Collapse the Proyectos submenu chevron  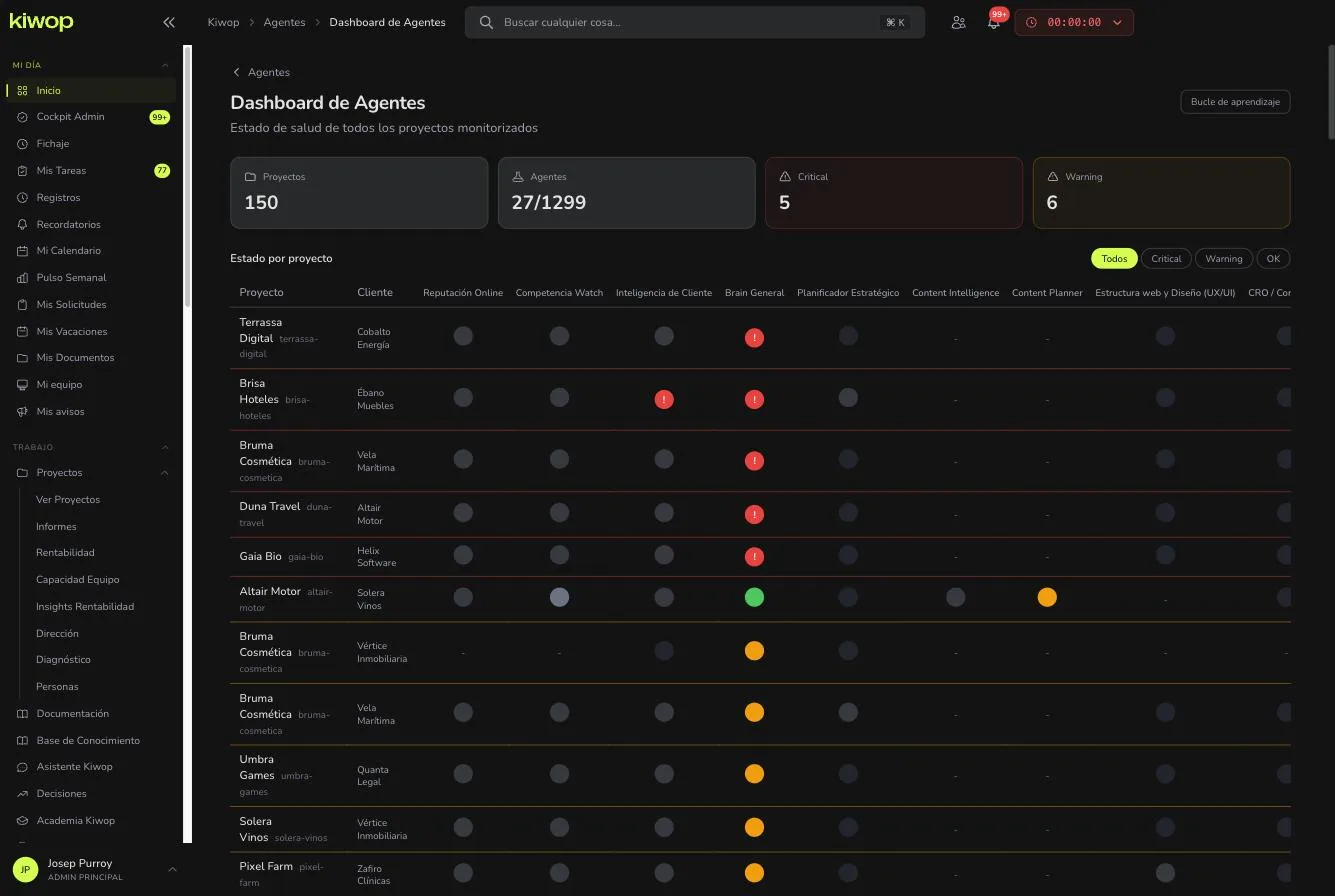[x=165, y=473]
